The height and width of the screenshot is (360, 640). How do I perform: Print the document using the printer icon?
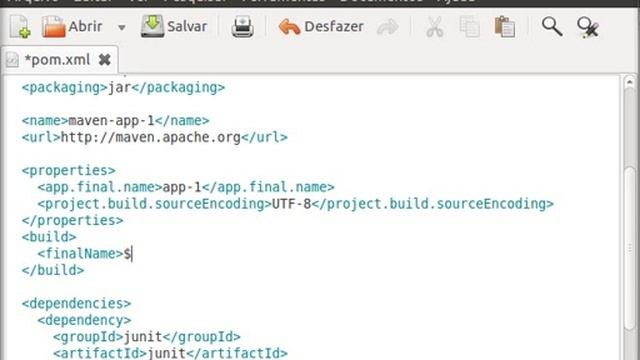pos(242,27)
